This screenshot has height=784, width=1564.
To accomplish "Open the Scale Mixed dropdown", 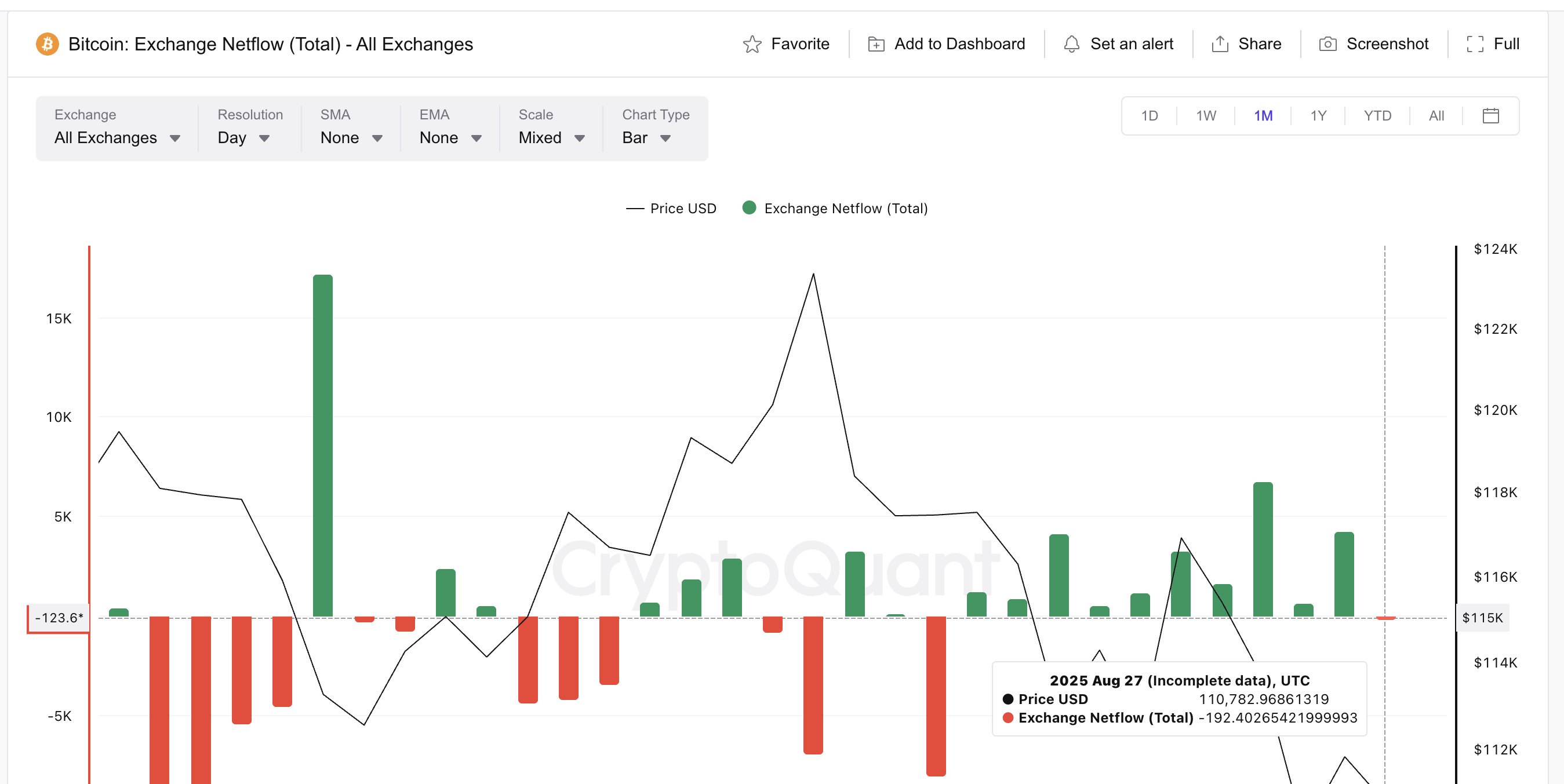I will pos(552,138).
